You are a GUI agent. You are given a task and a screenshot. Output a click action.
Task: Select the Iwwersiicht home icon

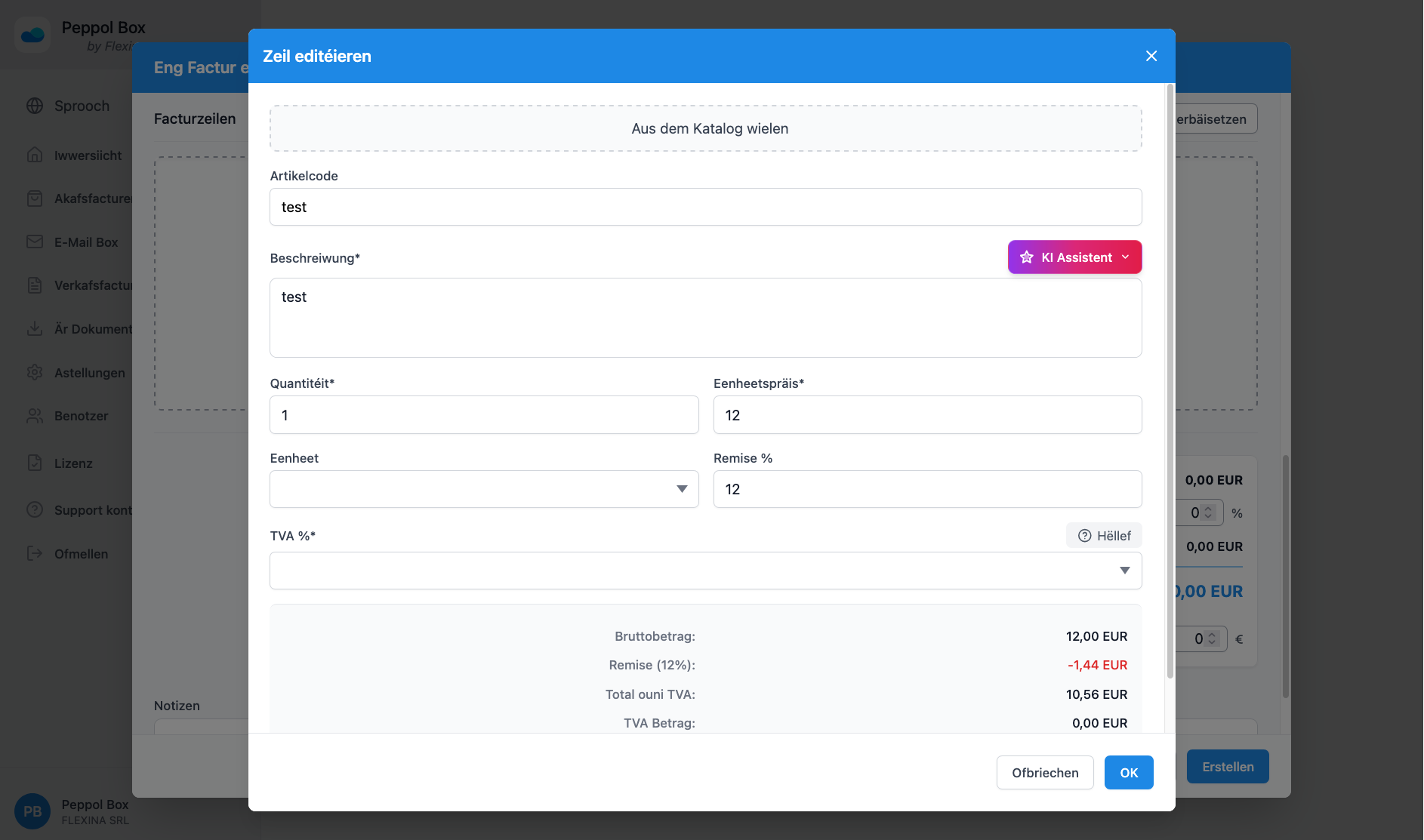(x=35, y=155)
